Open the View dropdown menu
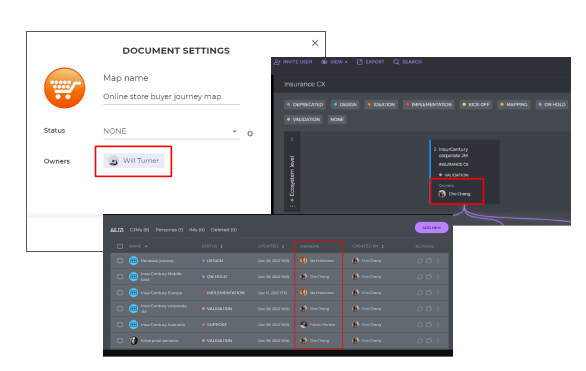 [x=334, y=62]
